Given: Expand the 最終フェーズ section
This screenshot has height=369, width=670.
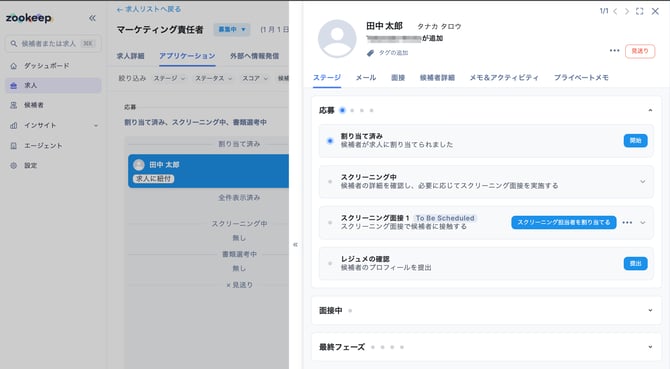Looking at the screenshot, I should tap(650, 347).
